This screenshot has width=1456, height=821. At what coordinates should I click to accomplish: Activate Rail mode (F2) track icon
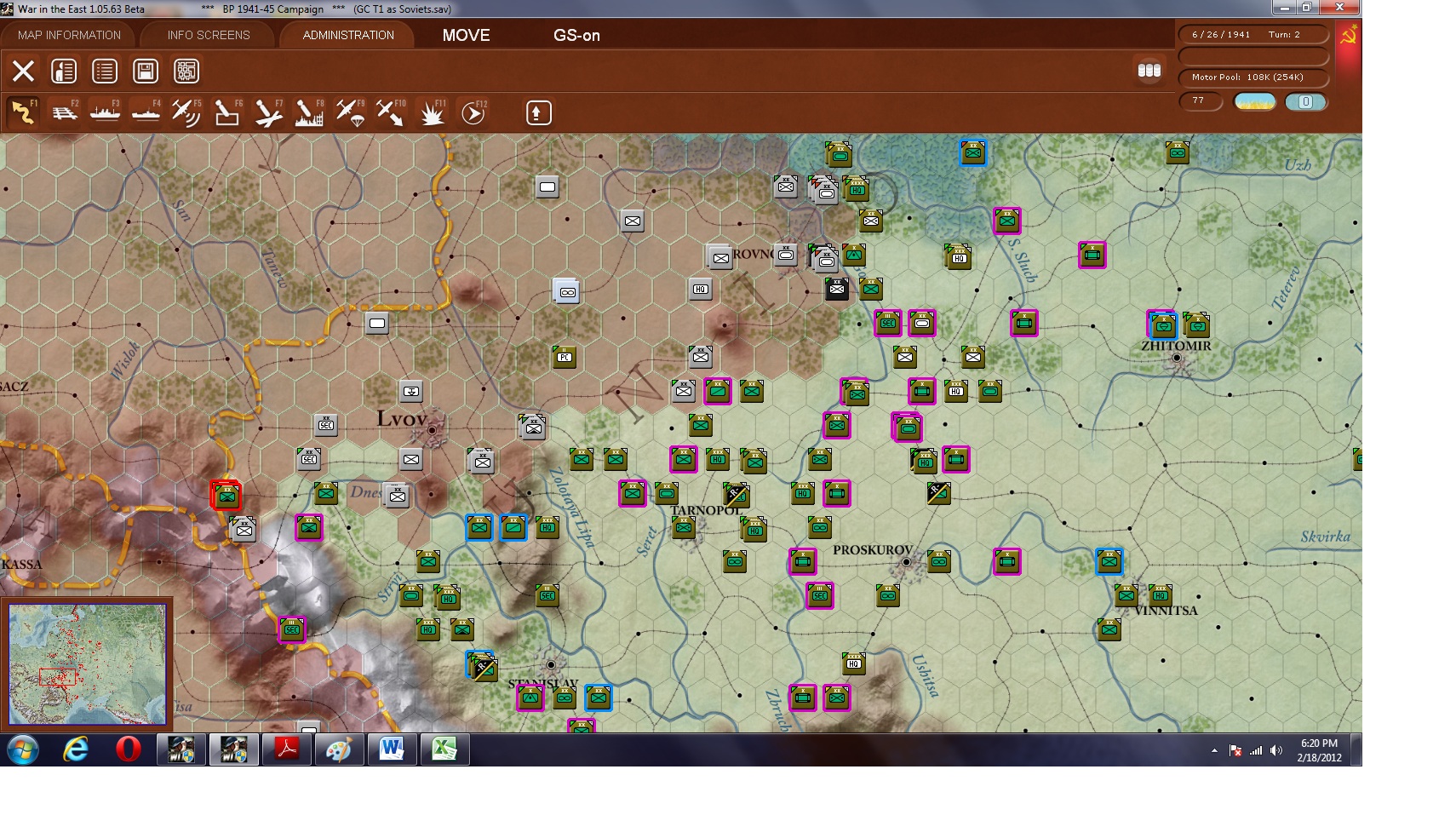[64, 112]
